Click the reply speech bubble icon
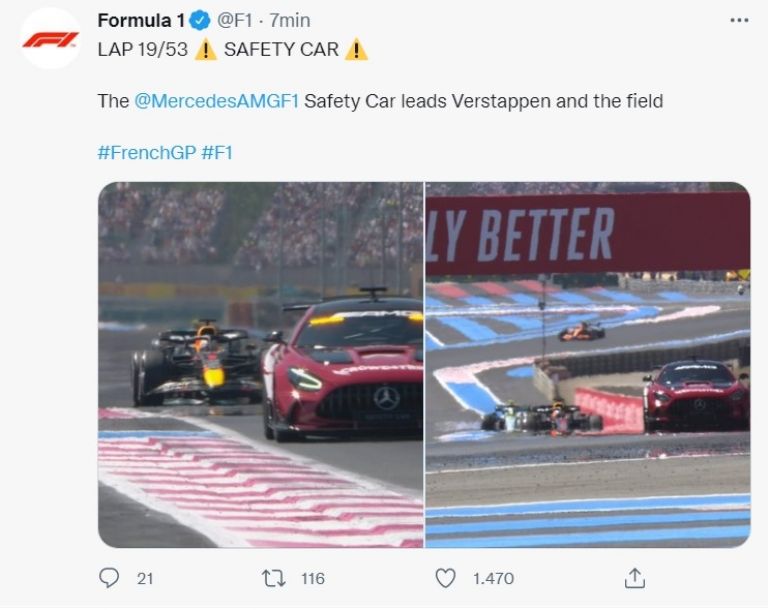 [x=109, y=578]
